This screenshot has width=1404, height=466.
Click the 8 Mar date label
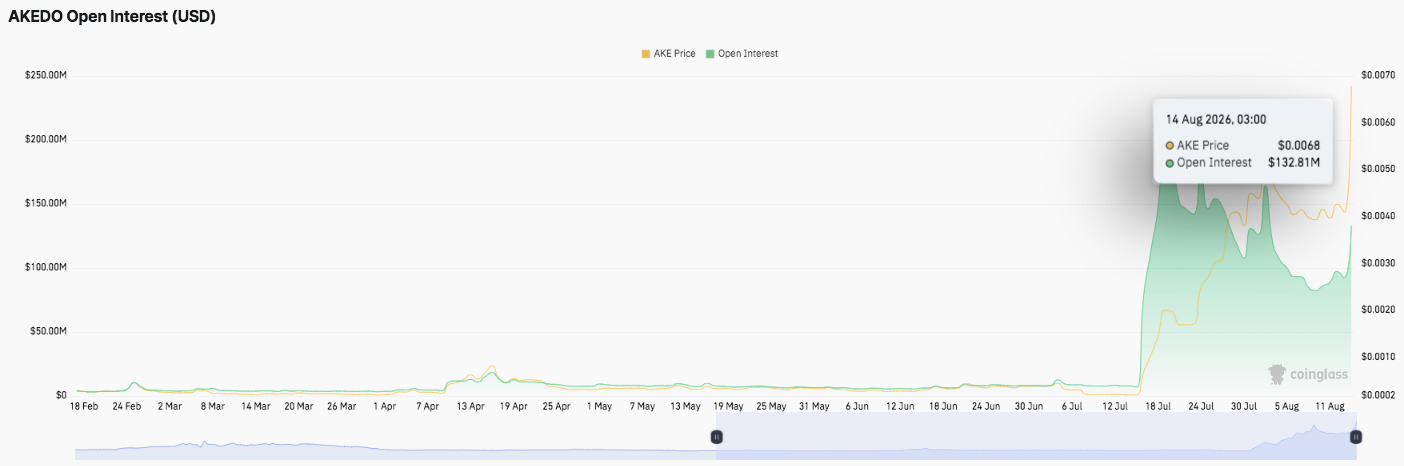click(x=213, y=407)
